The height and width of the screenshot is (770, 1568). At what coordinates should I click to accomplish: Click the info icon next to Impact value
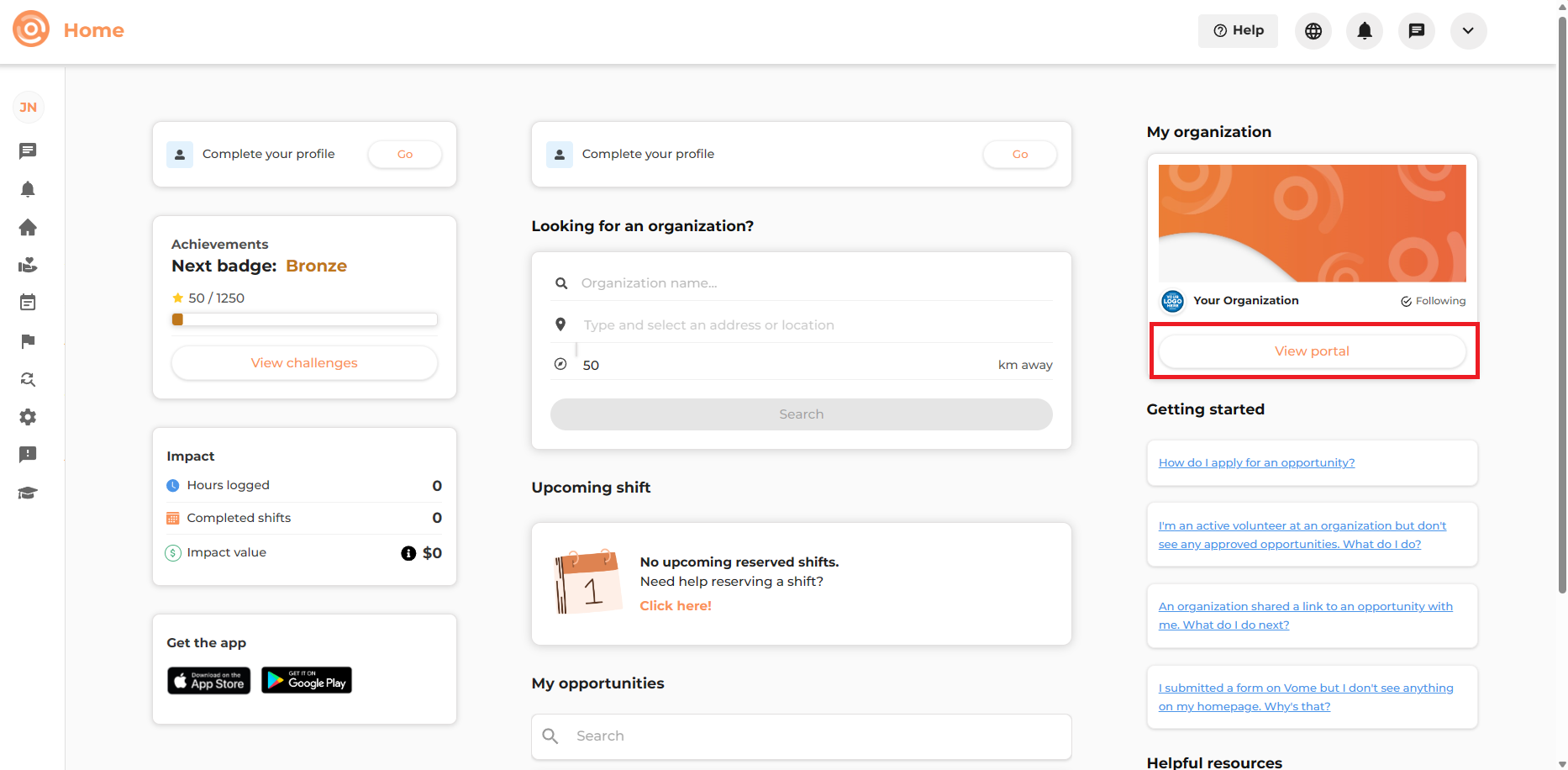pos(408,553)
